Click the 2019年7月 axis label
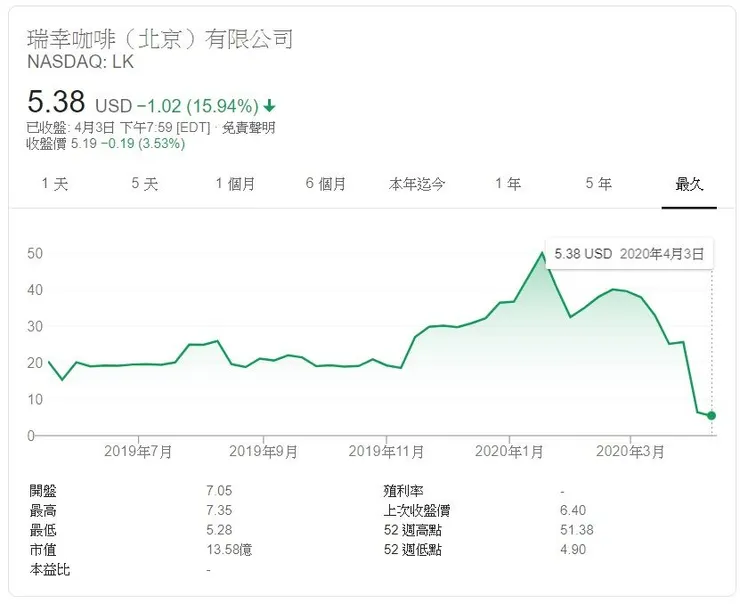The height and width of the screenshot is (605, 740). 138,452
